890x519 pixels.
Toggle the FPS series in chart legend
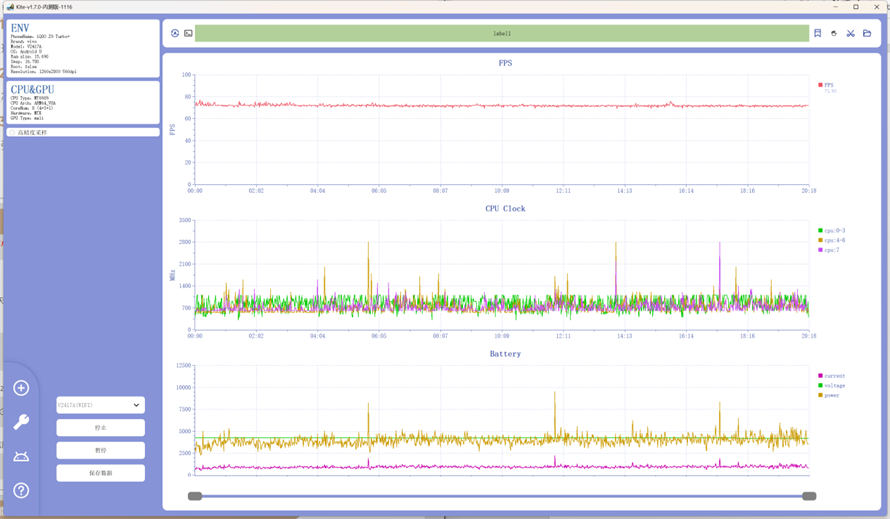[x=826, y=85]
